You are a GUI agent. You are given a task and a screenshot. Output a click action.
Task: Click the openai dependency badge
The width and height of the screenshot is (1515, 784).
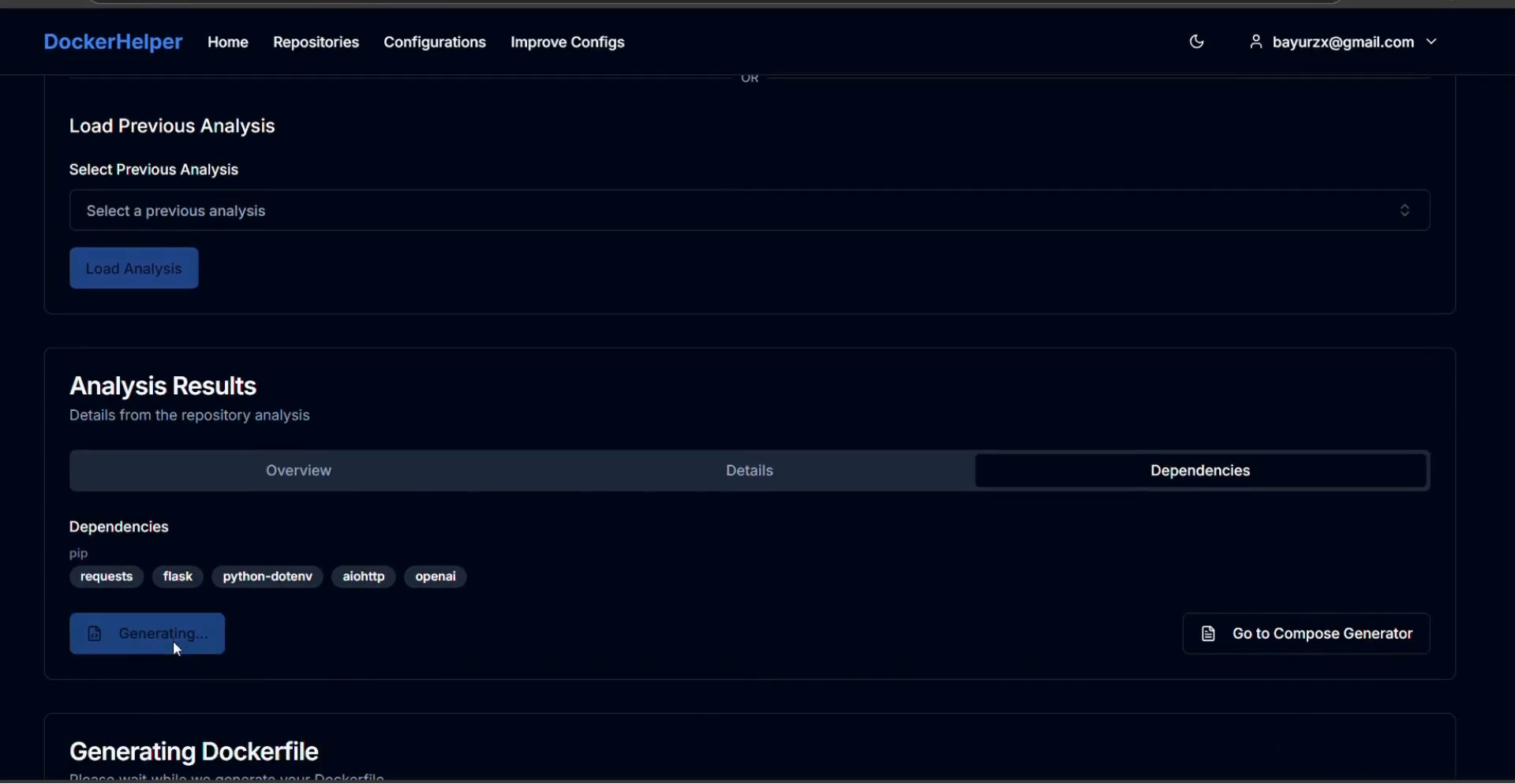[436, 577]
